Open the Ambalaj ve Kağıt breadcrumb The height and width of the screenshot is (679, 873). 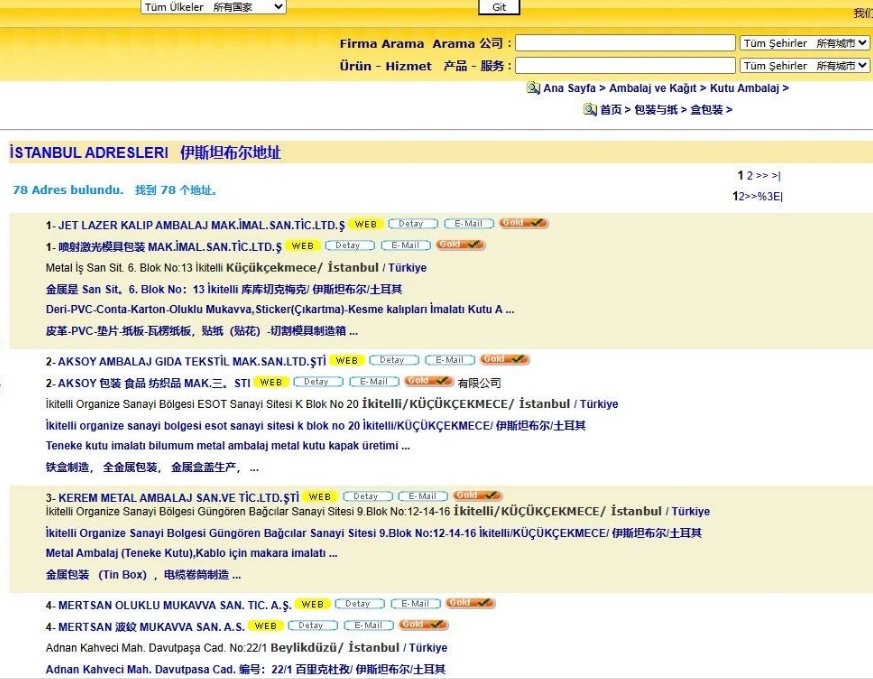pyautogui.click(x=653, y=88)
